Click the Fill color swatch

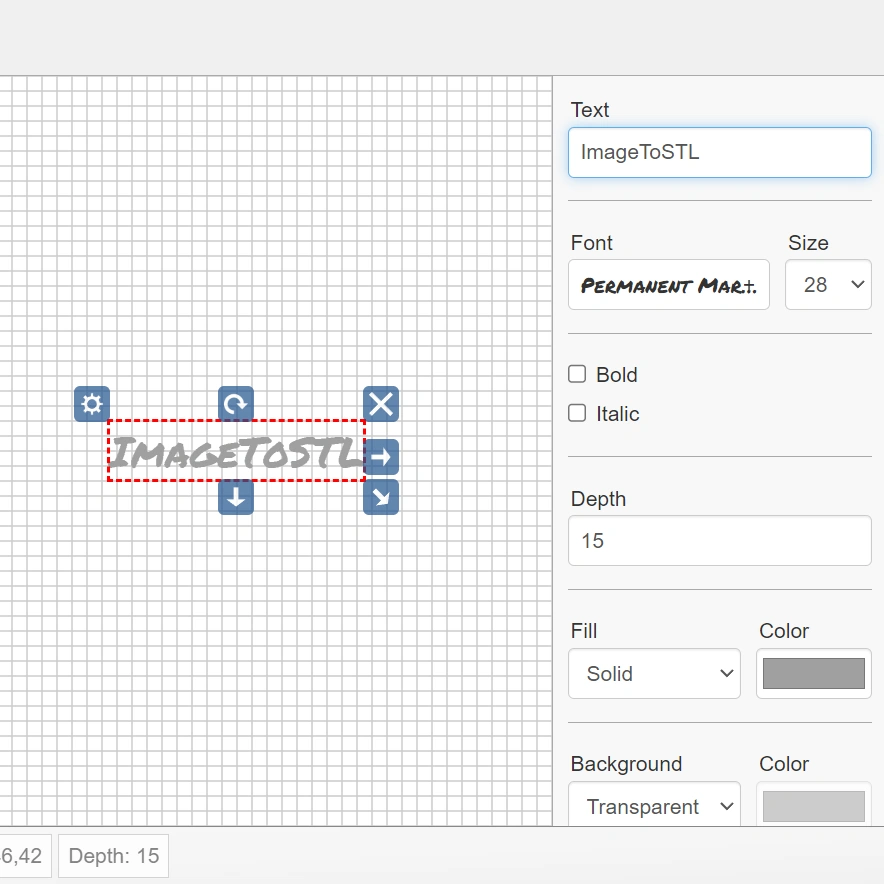click(813, 674)
